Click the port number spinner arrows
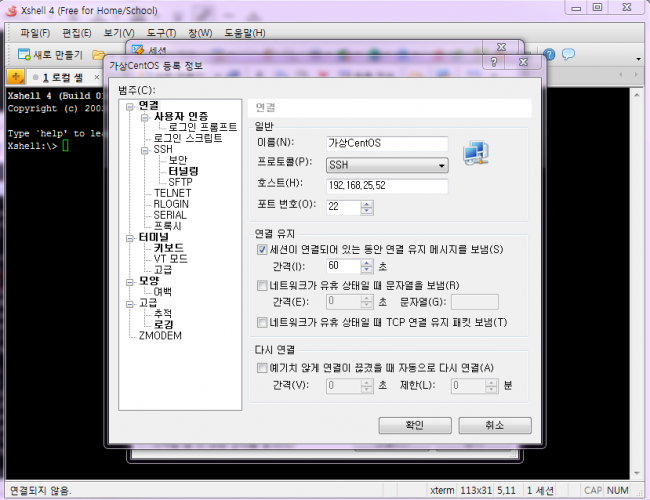The image size is (650, 500). click(x=366, y=207)
